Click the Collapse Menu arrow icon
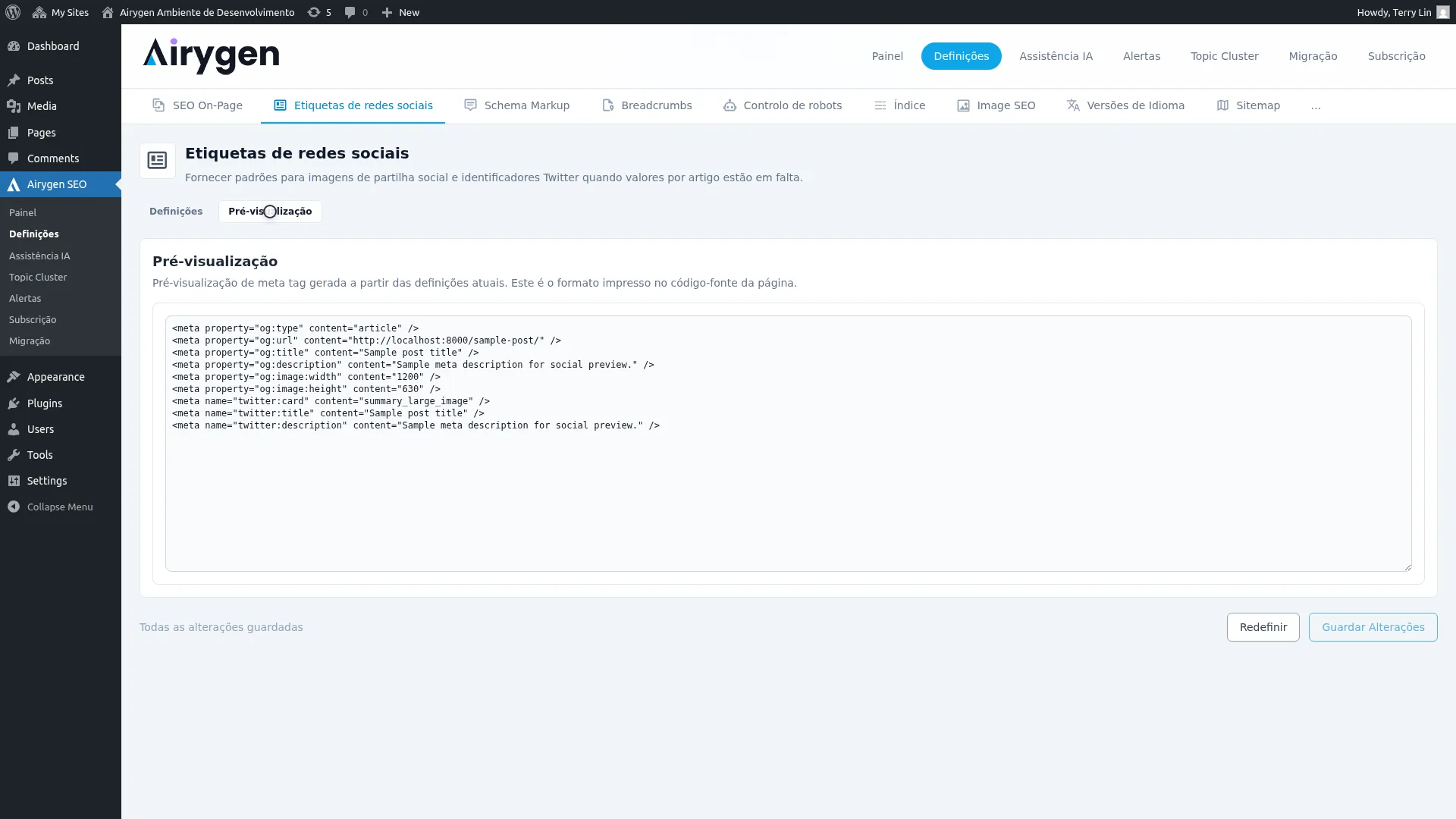The image size is (1456, 819). [14, 507]
